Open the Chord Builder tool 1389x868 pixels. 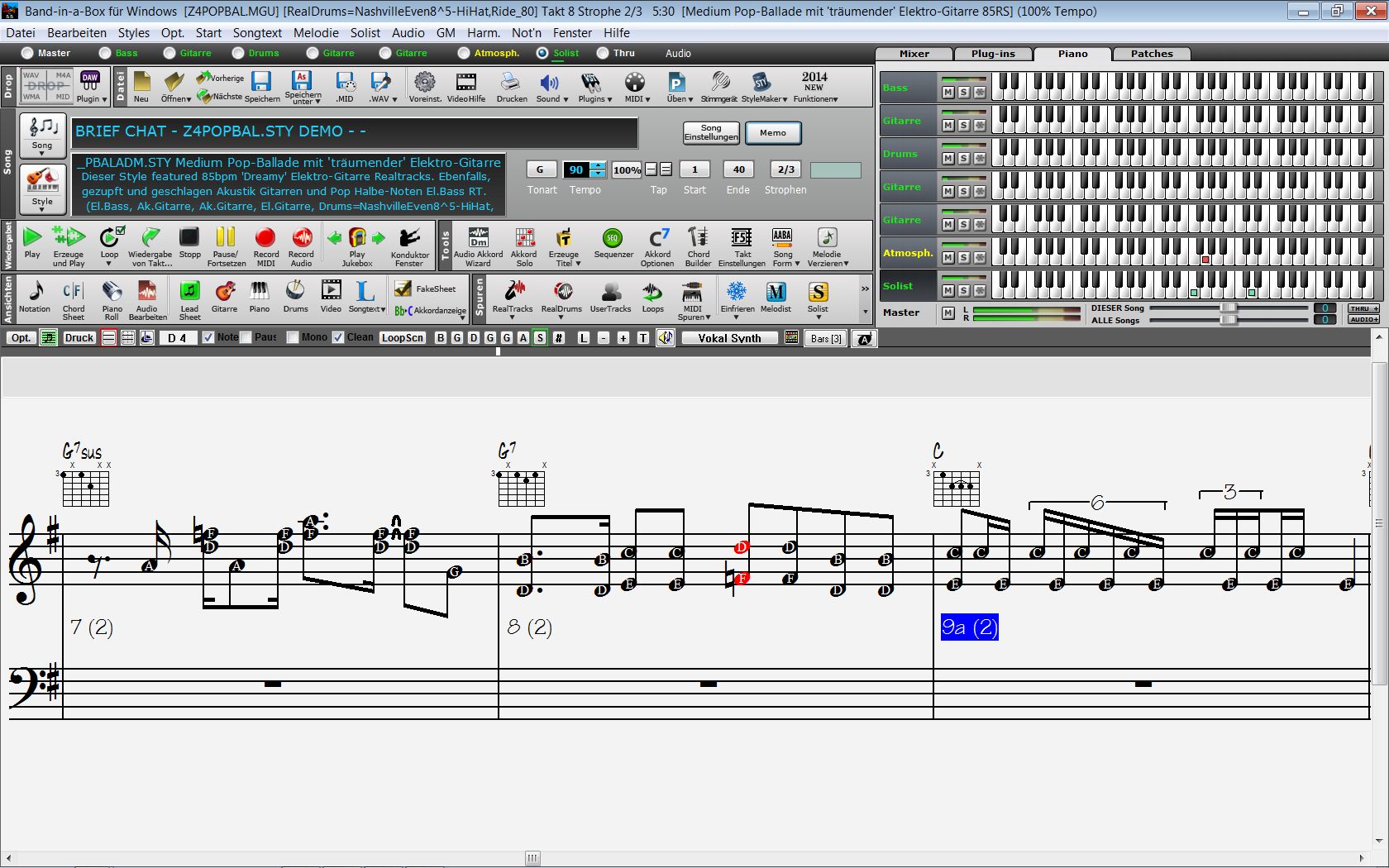[x=698, y=246]
